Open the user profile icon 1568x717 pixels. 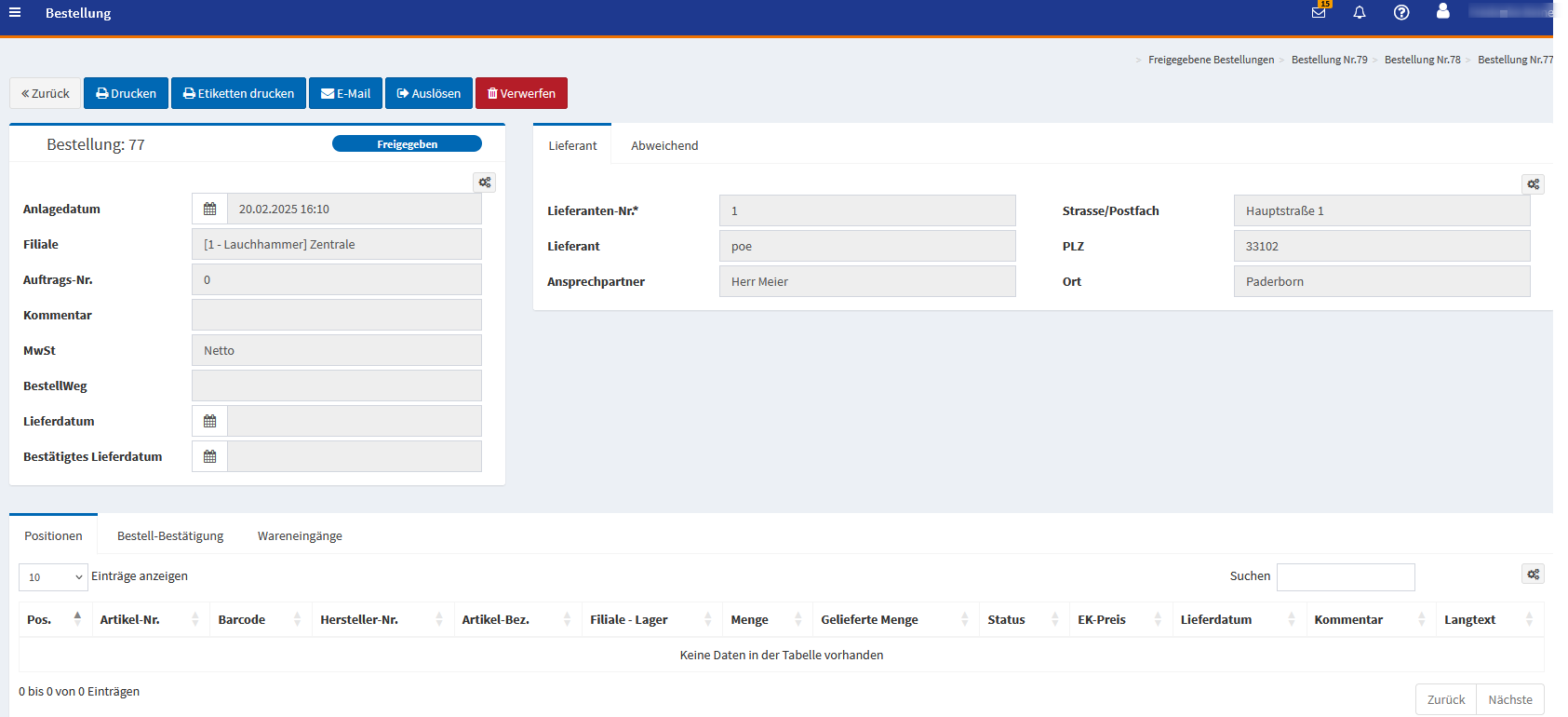[x=1442, y=11]
